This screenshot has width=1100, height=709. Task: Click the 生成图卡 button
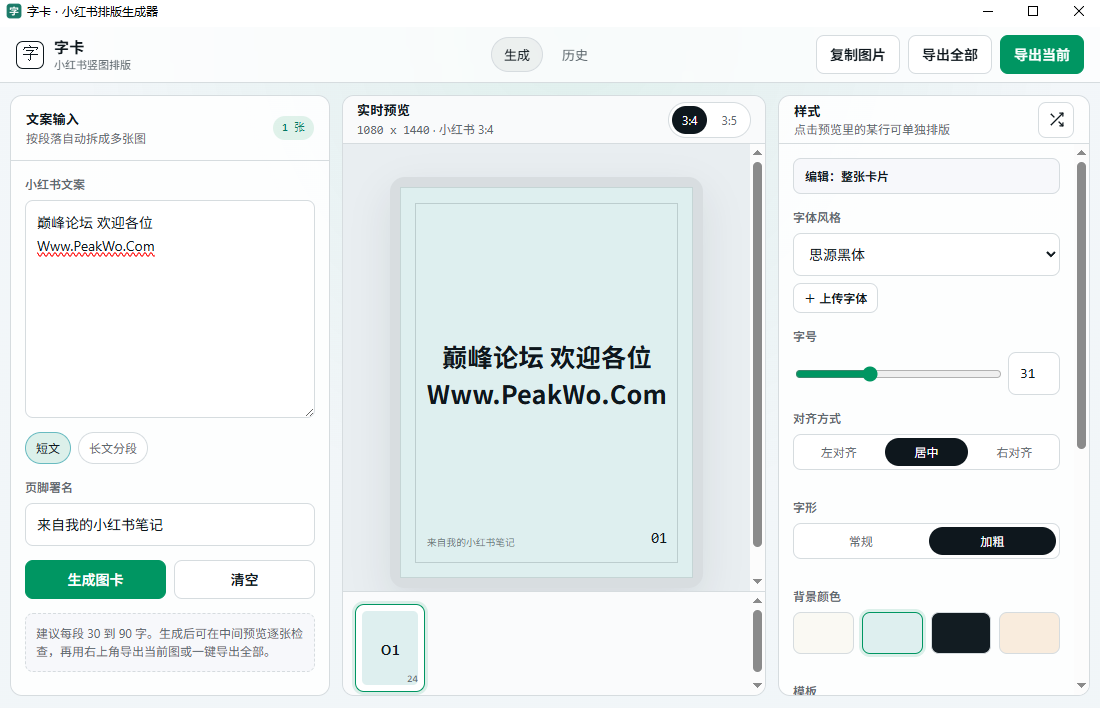click(95, 579)
